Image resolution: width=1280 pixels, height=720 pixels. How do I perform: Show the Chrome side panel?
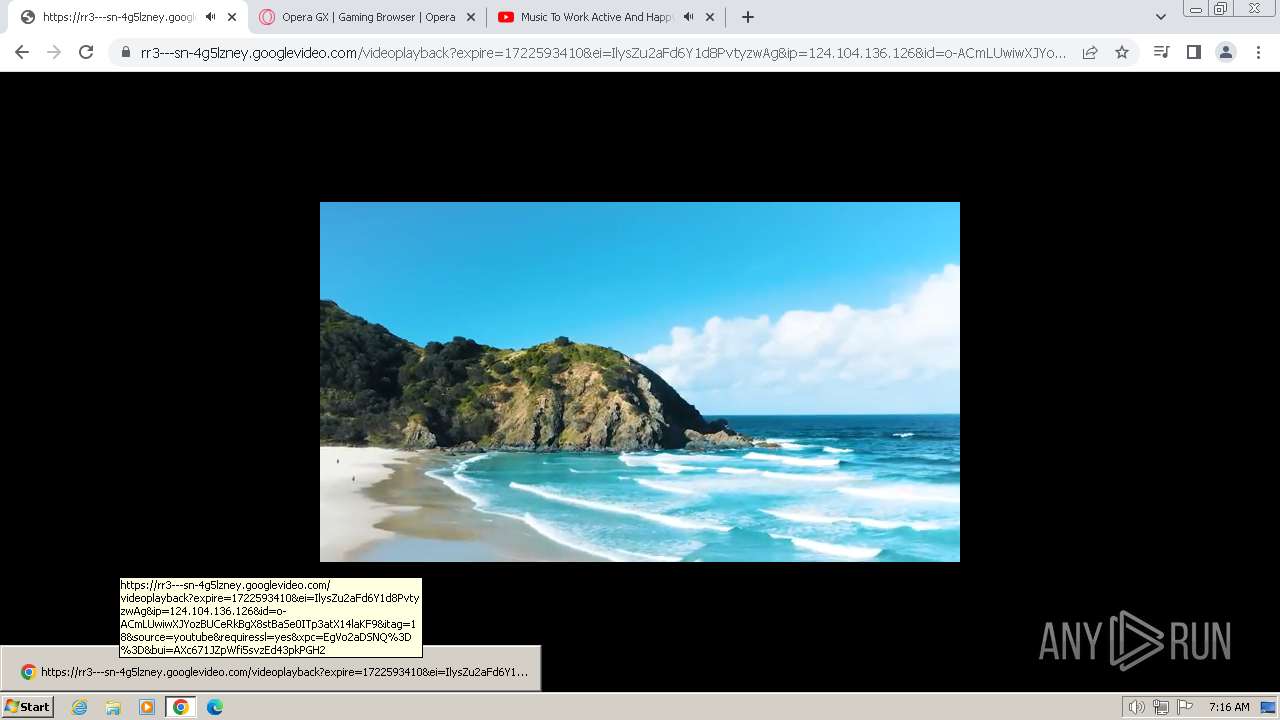(x=1193, y=52)
